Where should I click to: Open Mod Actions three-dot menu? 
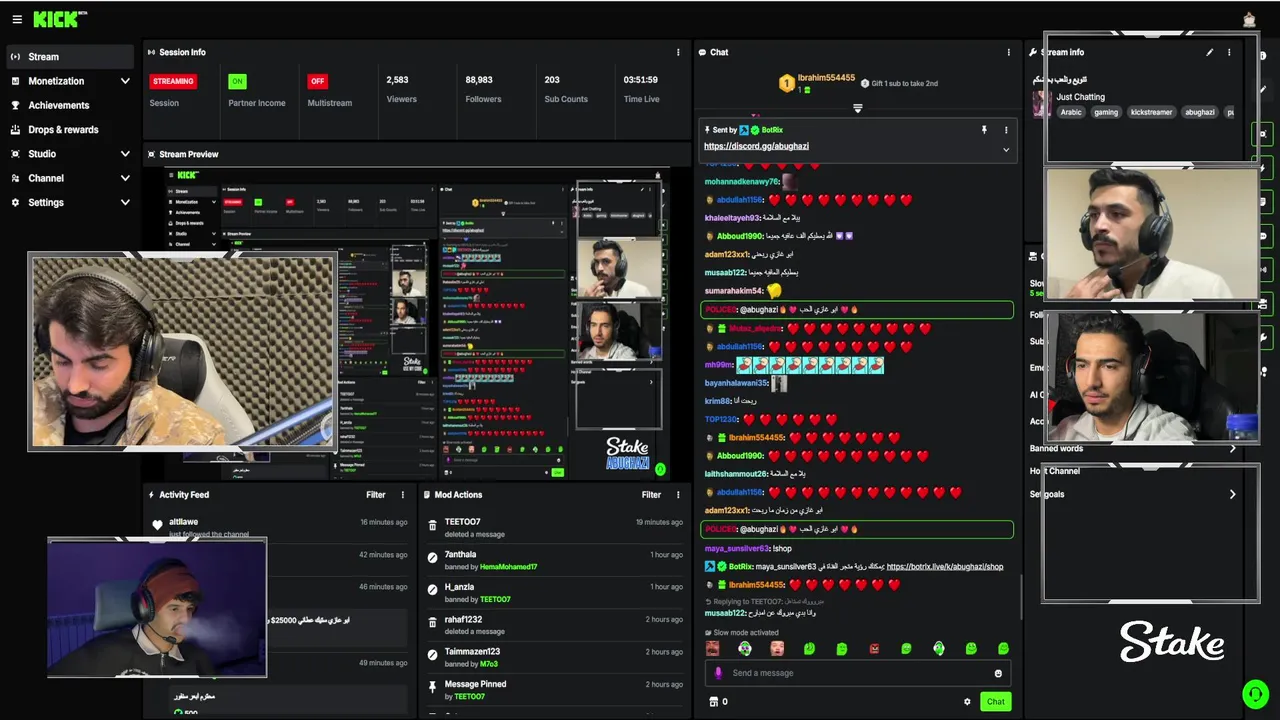coord(678,494)
